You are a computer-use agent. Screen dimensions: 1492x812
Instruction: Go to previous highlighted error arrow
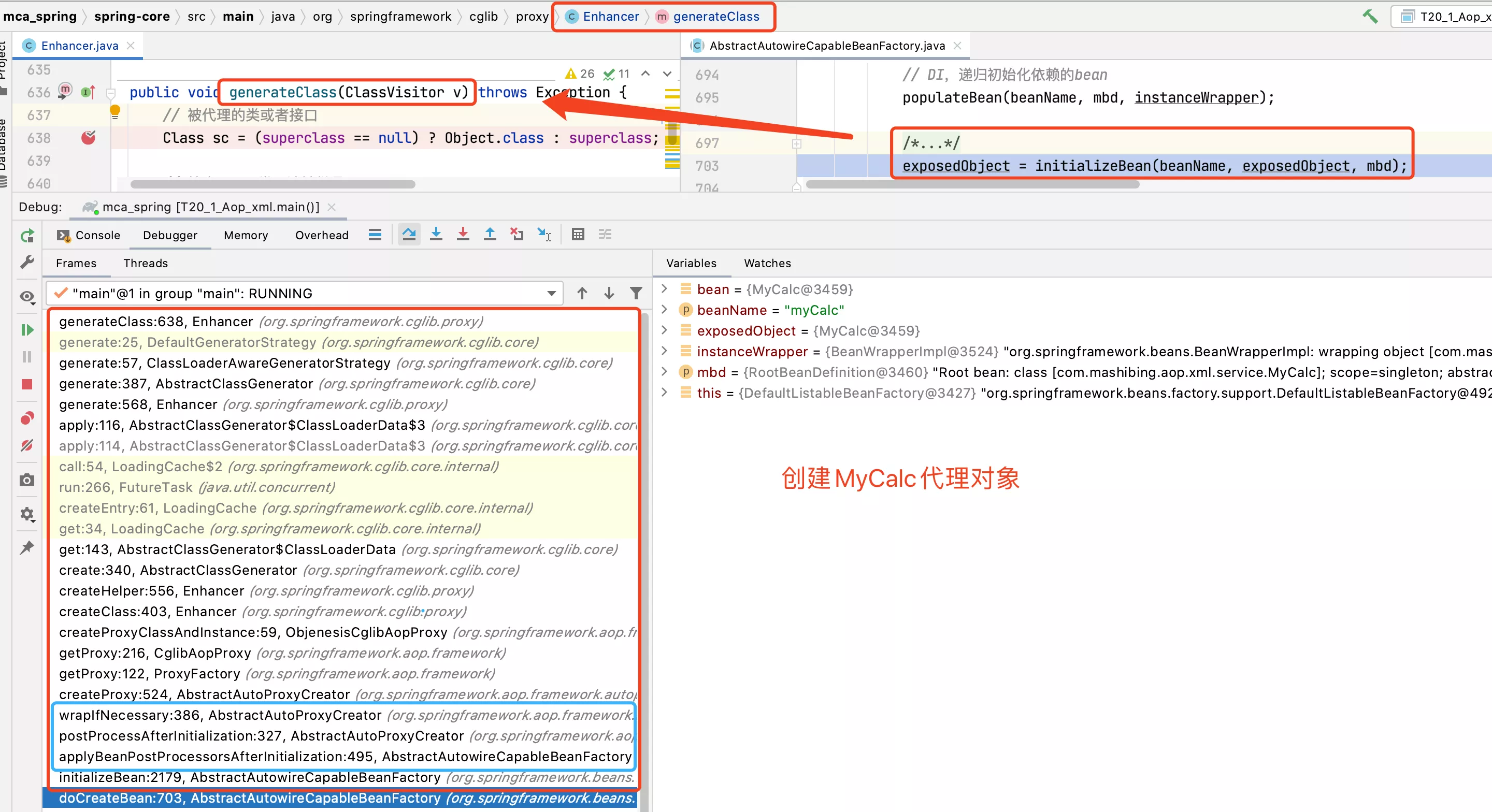point(645,74)
